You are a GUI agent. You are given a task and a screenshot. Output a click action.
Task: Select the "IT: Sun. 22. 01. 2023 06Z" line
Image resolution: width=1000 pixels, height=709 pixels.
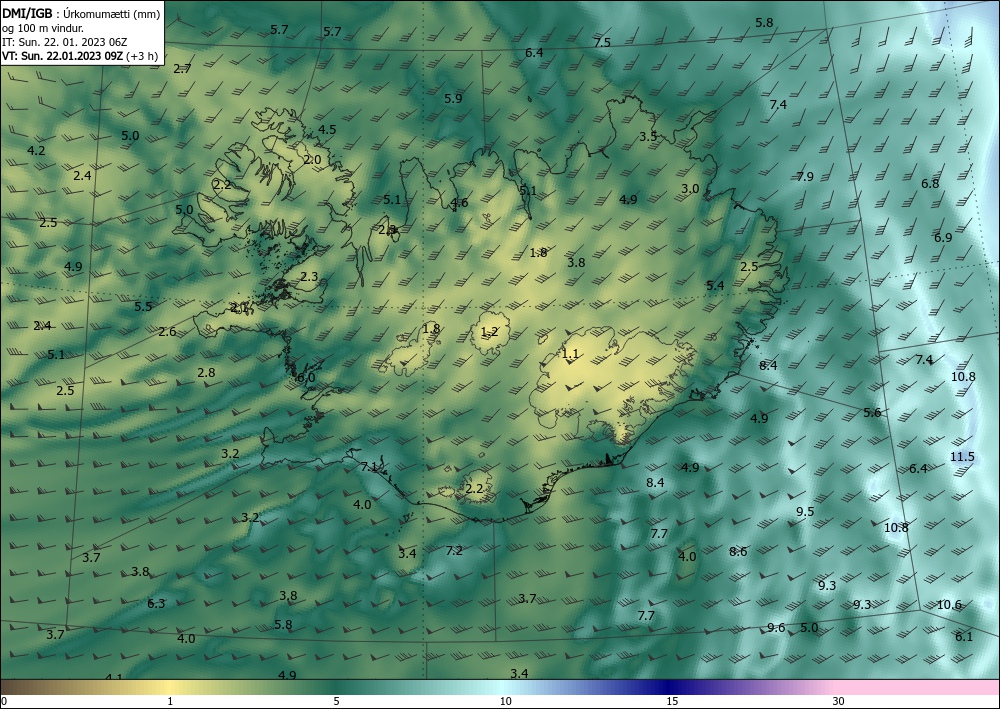click(64, 42)
